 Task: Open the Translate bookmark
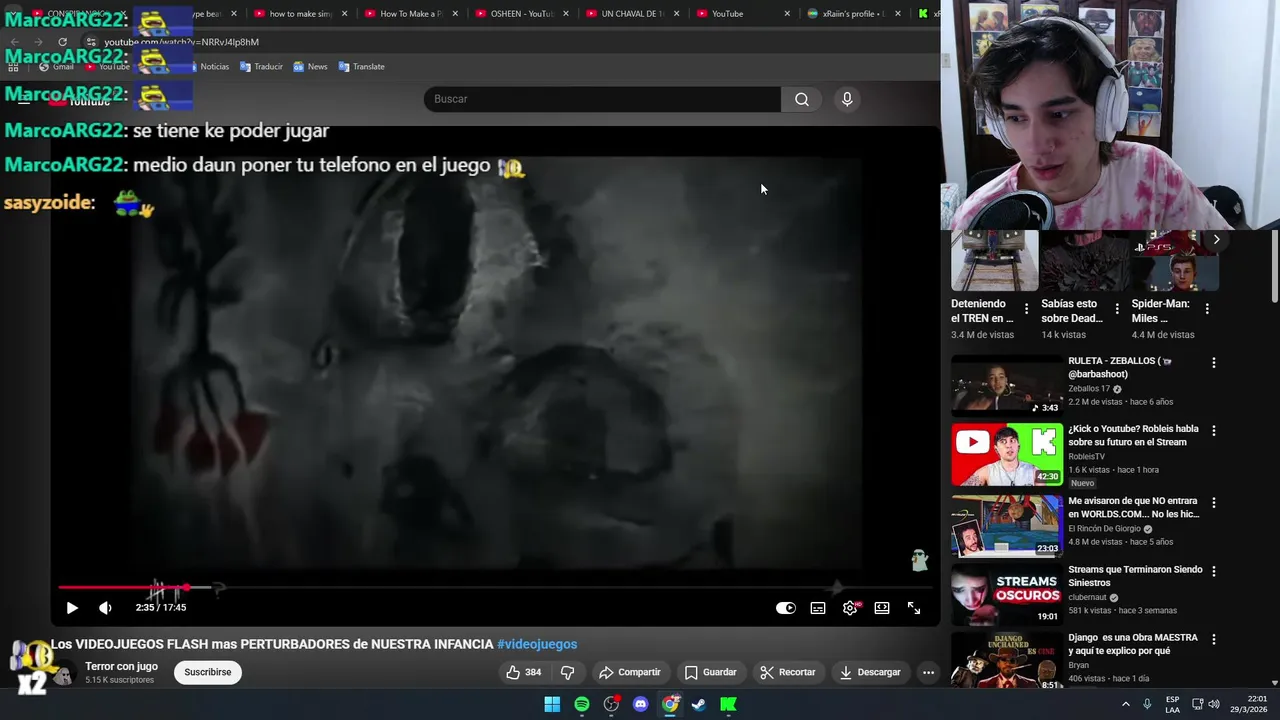point(361,67)
